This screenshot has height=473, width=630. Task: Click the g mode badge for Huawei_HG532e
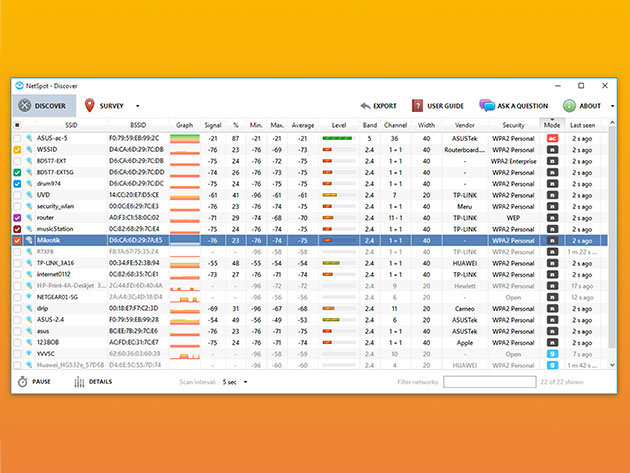552,365
